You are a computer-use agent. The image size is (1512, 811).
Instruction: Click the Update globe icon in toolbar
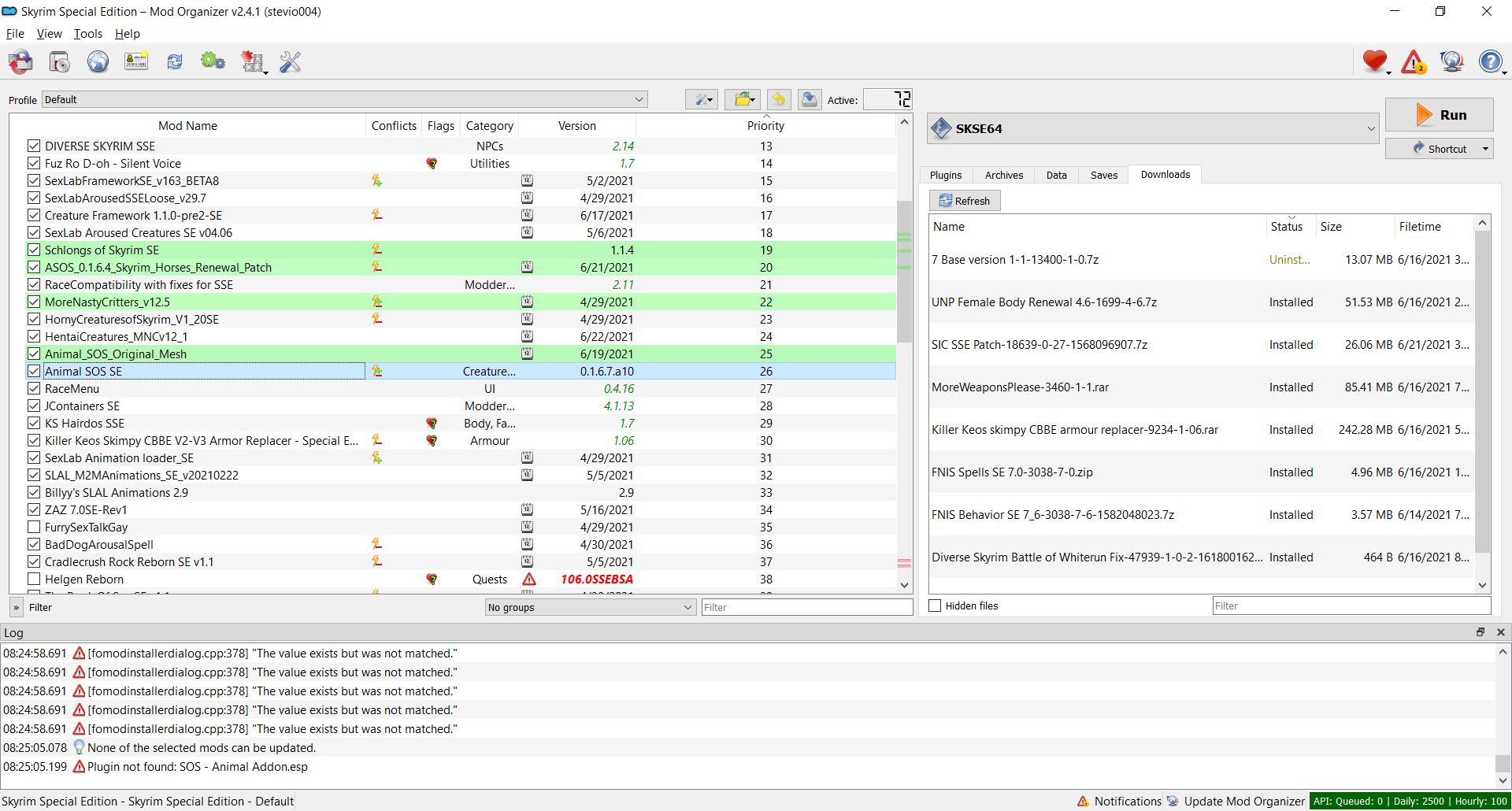(x=1452, y=61)
